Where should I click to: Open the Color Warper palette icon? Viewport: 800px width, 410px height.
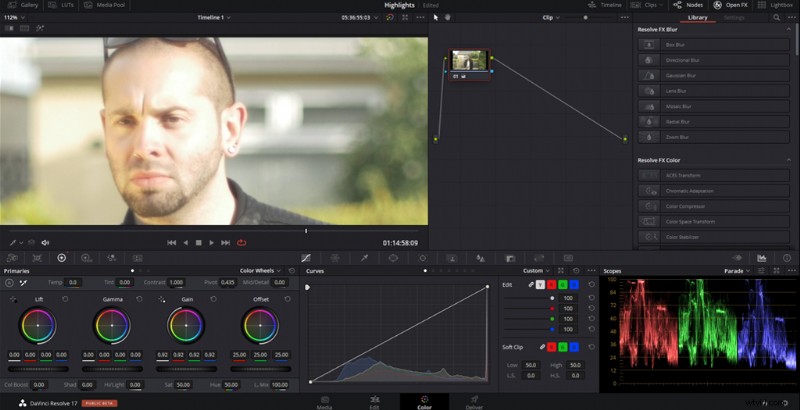coord(335,258)
